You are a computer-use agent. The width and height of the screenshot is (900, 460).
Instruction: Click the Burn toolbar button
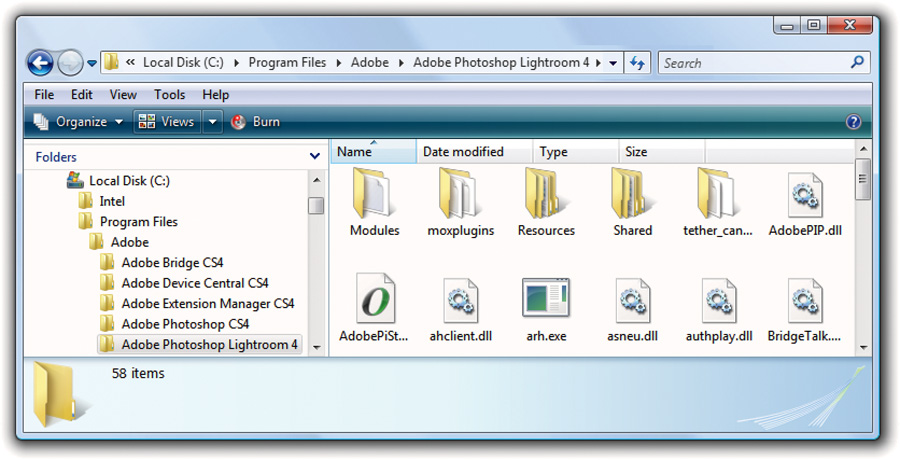click(256, 122)
